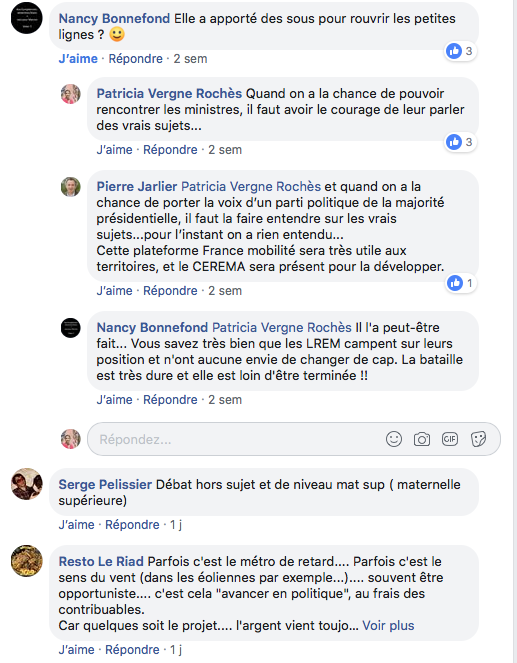Open Resto Le Riad's profile picture
Screen dimensions: 517x663
[27, 561]
